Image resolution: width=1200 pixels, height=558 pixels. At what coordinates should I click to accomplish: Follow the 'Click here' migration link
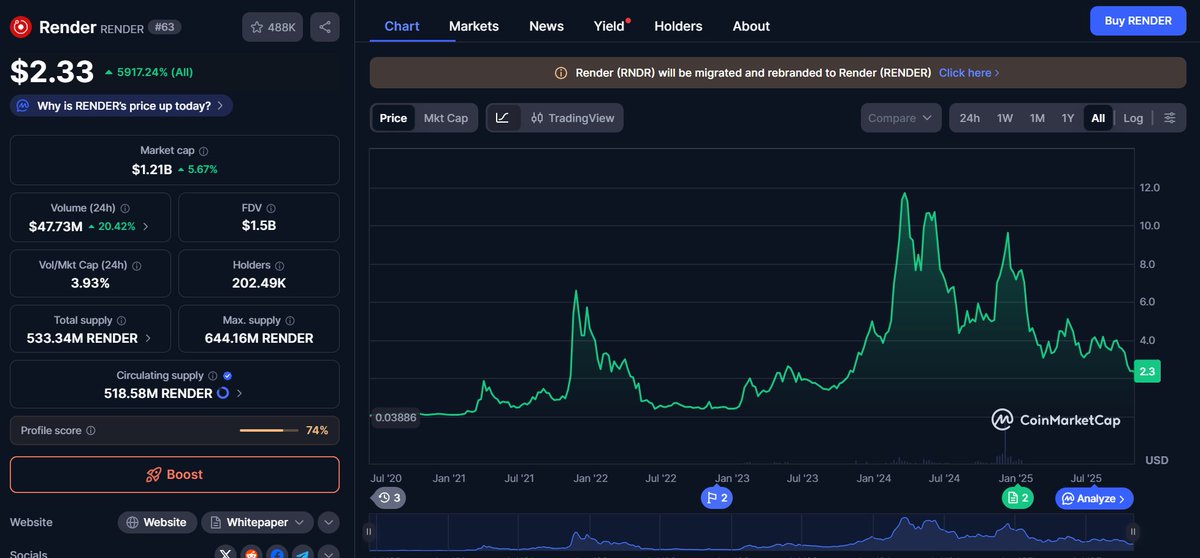(x=969, y=73)
